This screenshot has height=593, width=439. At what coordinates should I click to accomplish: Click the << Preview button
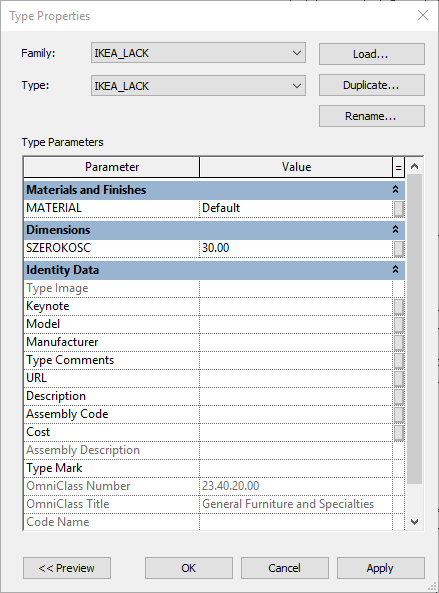(67, 568)
